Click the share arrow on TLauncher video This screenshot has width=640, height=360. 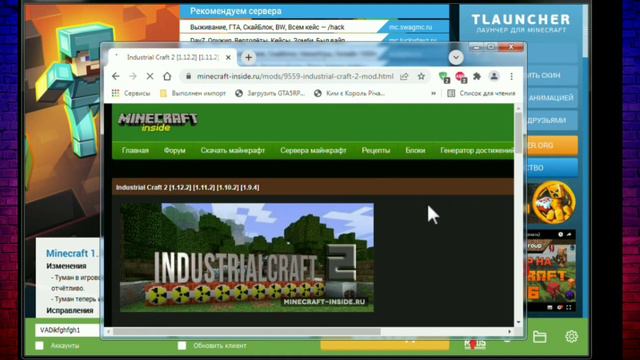pyautogui.click(x=569, y=234)
